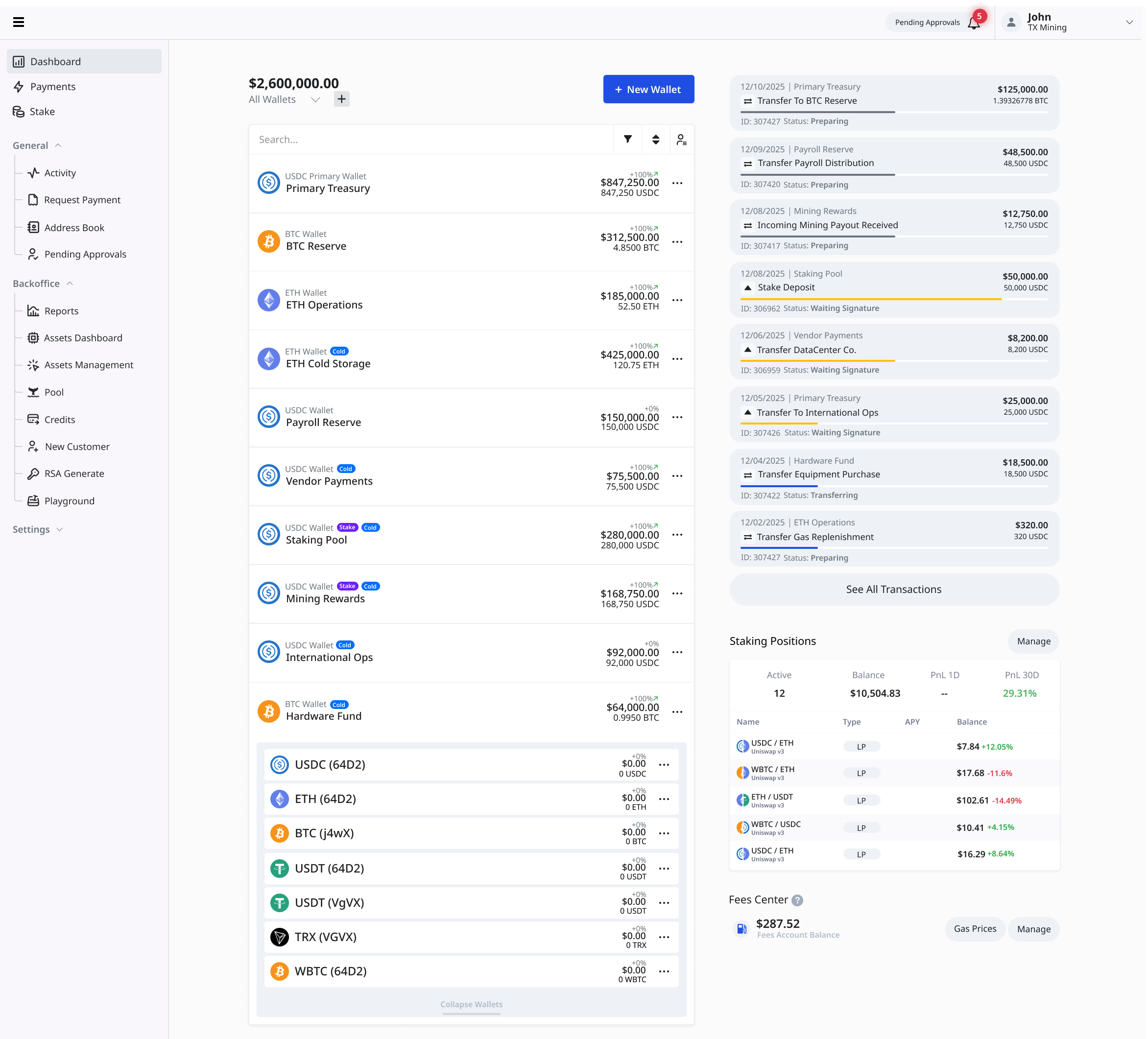Click the user list icon beside search
The height and width of the screenshot is (1039, 1148).
click(681, 140)
